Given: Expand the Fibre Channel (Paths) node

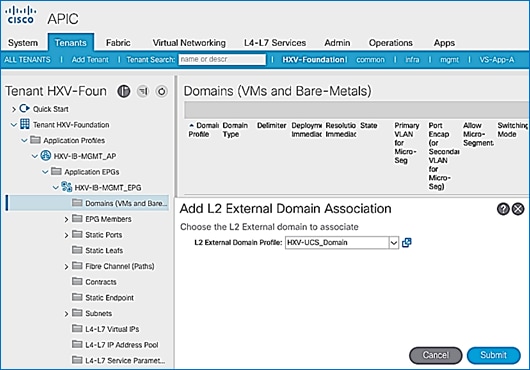Looking at the screenshot, I should coord(66,267).
